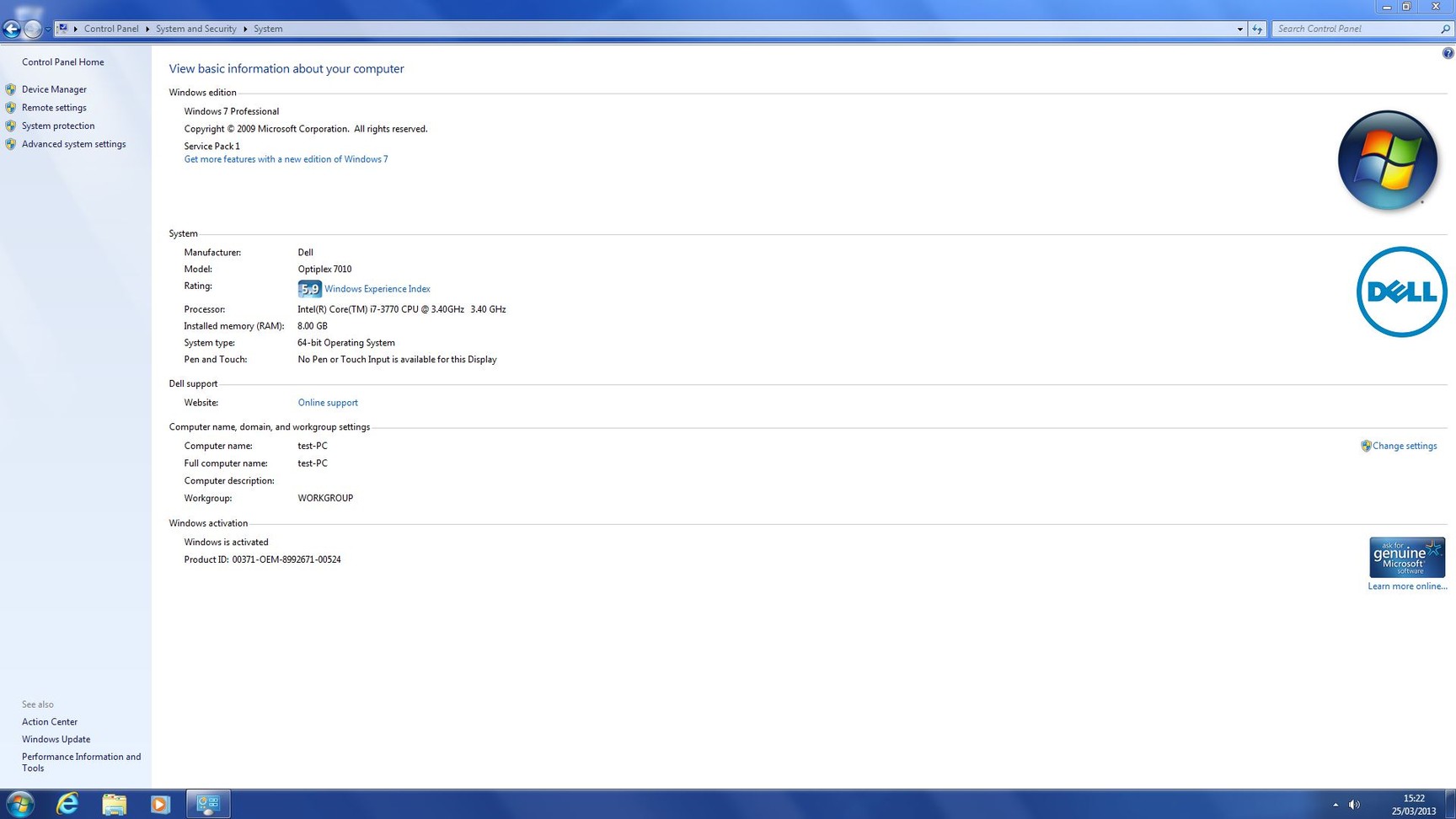Click the System and Security breadcrumb
Viewport: 1456px width, 819px height.
pos(196,29)
